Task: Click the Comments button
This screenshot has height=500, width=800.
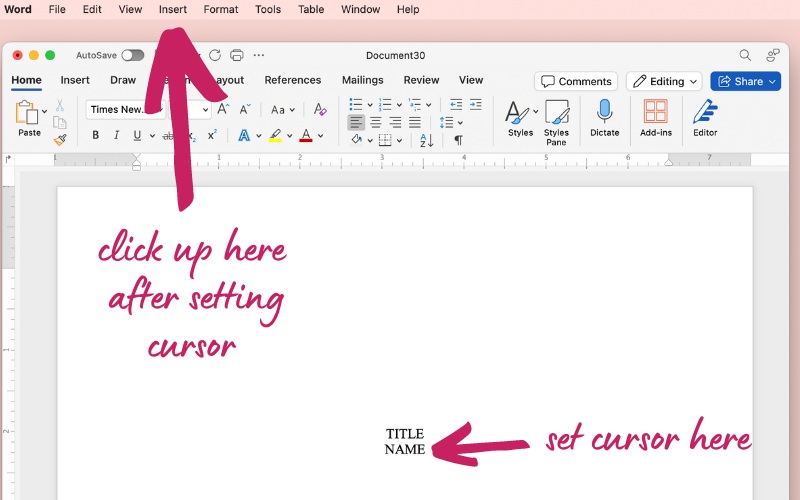Action: [x=575, y=81]
